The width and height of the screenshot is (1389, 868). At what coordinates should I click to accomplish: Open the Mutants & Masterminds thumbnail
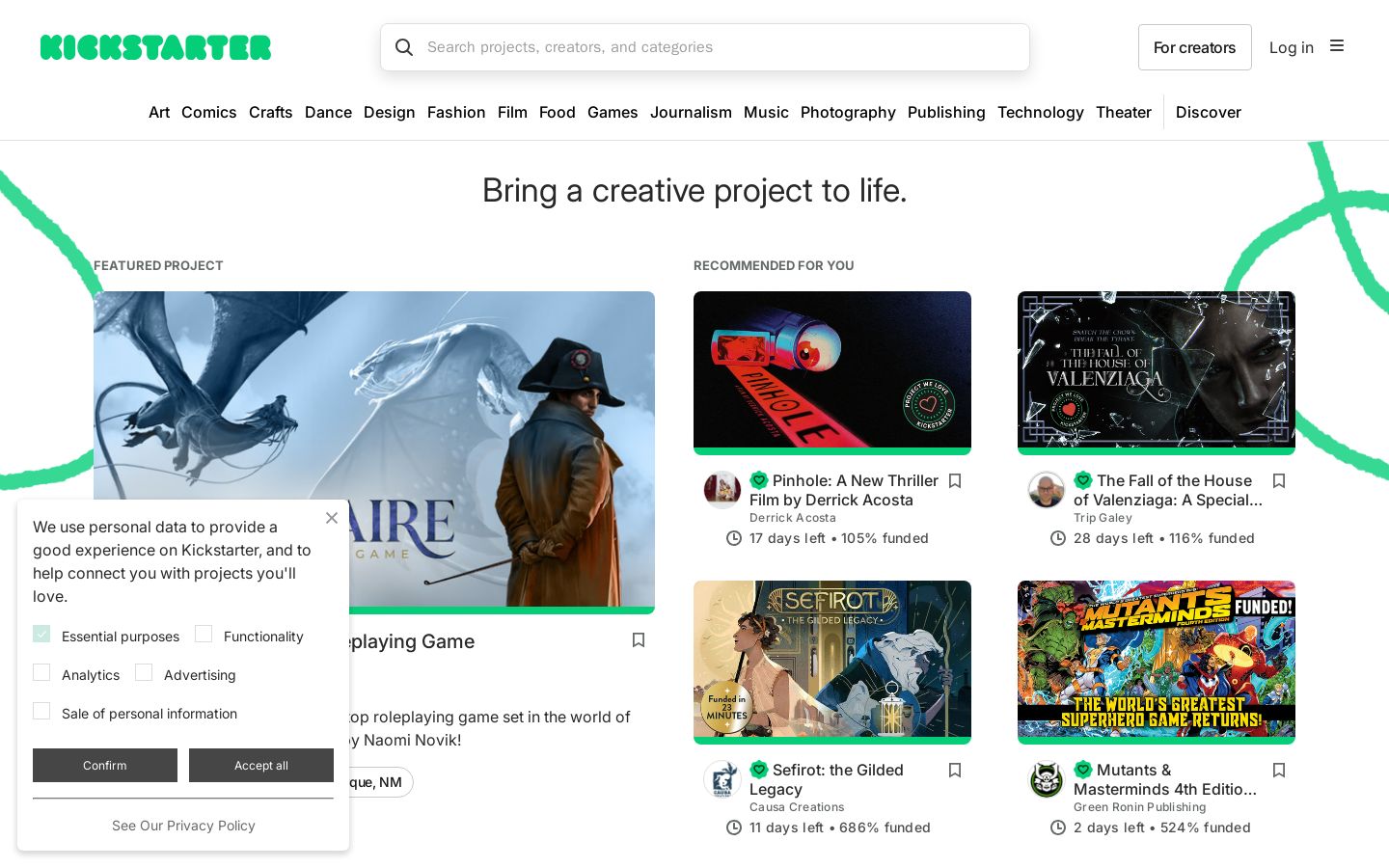pyautogui.click(x=1157, y=659)
